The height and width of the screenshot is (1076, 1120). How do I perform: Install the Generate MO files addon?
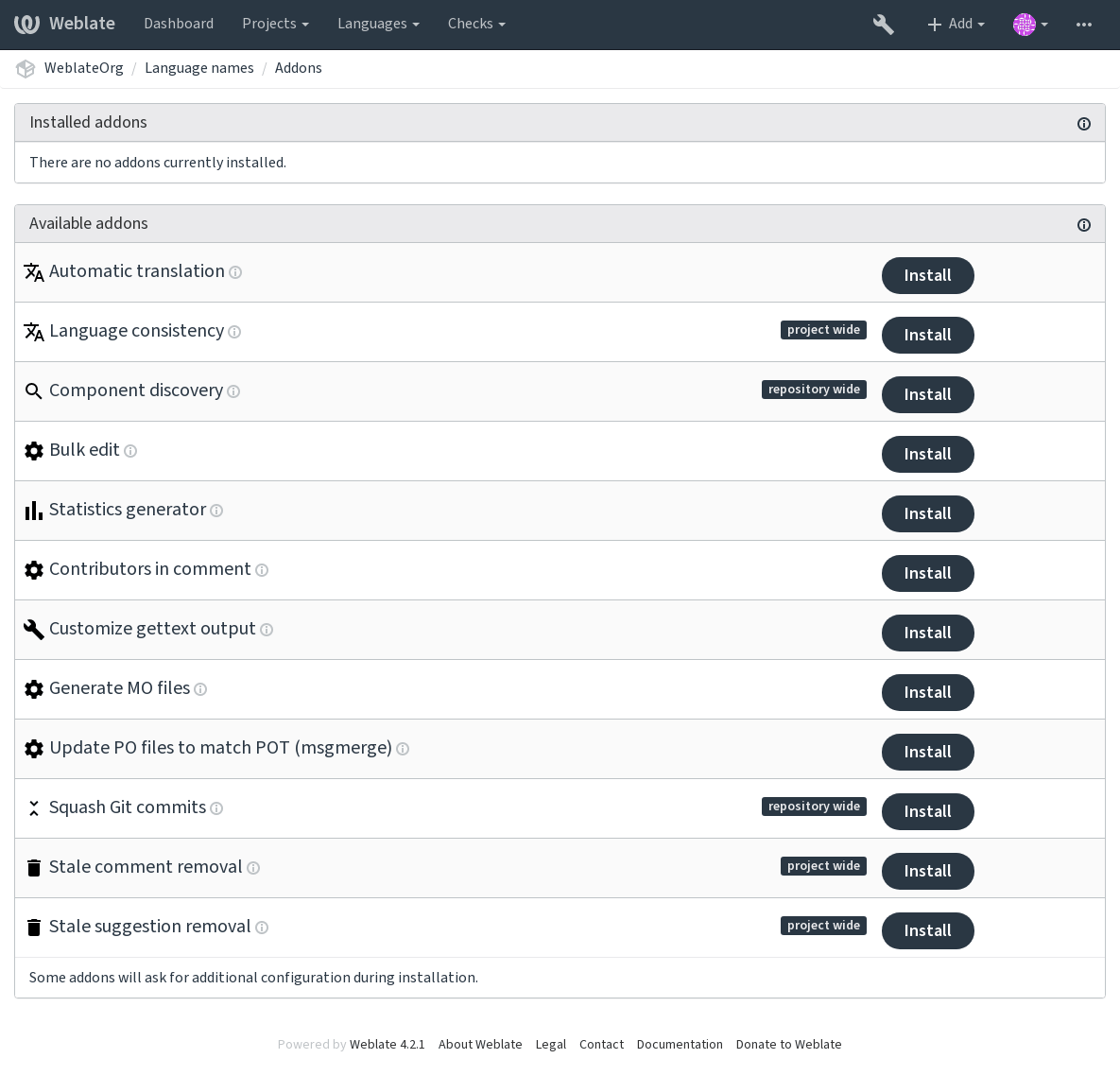click(x=927, y=692)
